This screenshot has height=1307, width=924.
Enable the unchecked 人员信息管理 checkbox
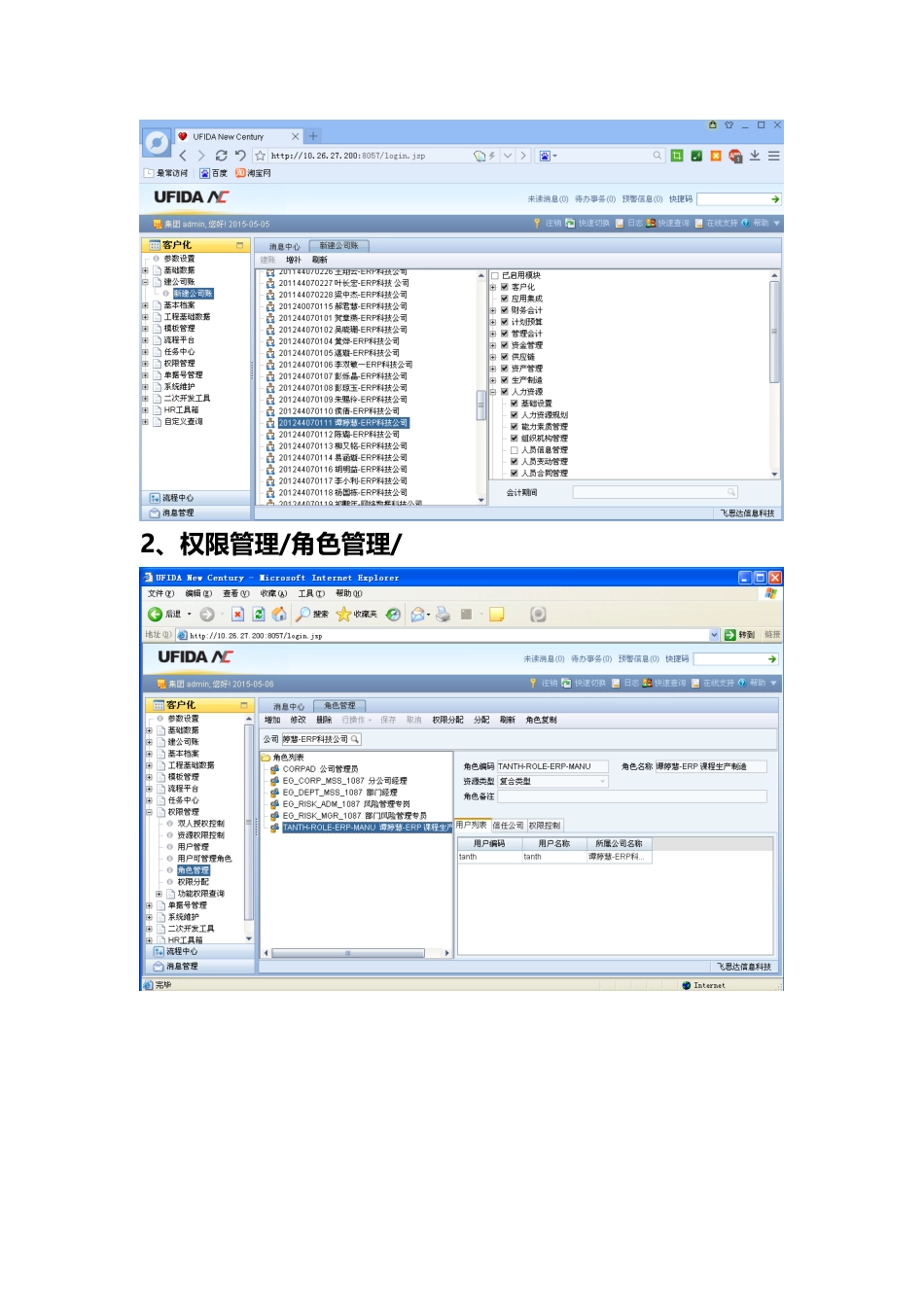(515, 450)
